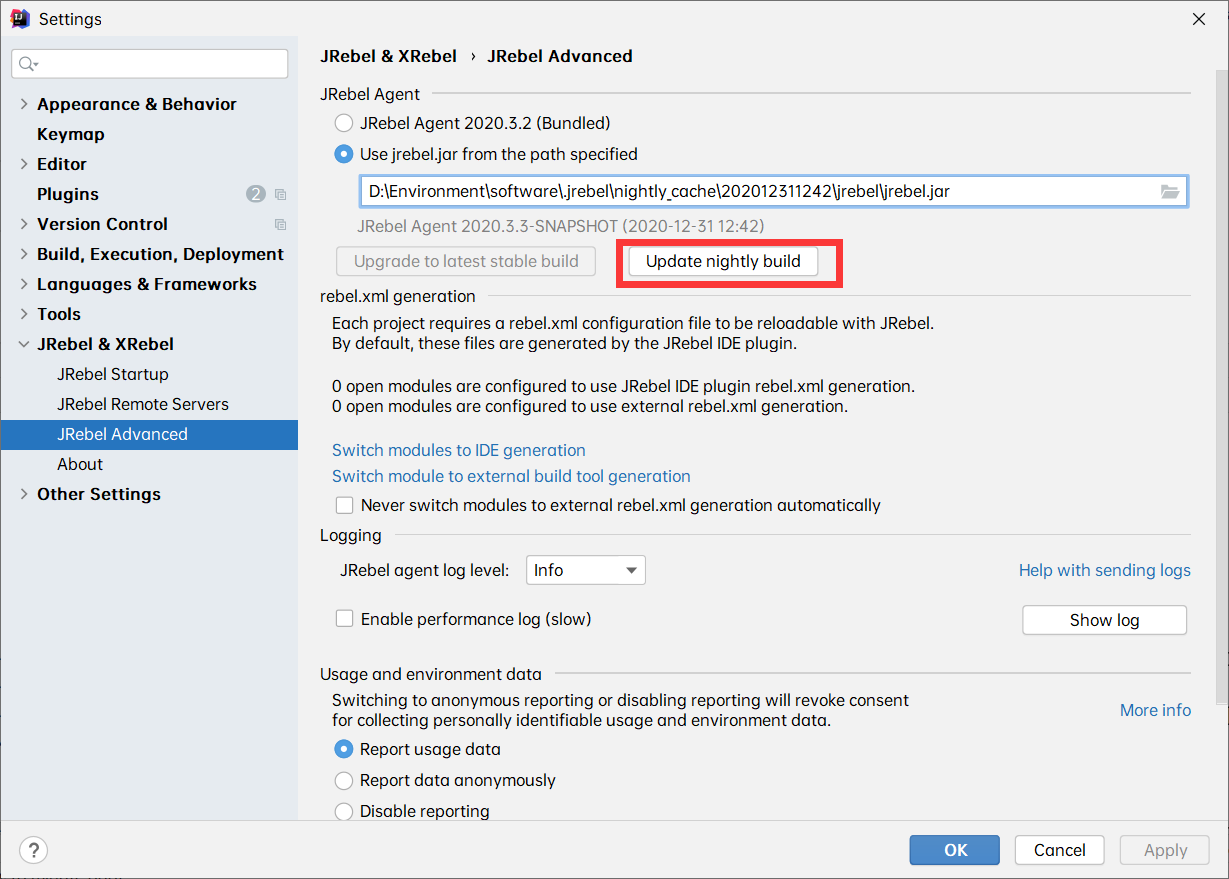
Task: Click the Plugins update count badge
Action: [x=256, y=194]
